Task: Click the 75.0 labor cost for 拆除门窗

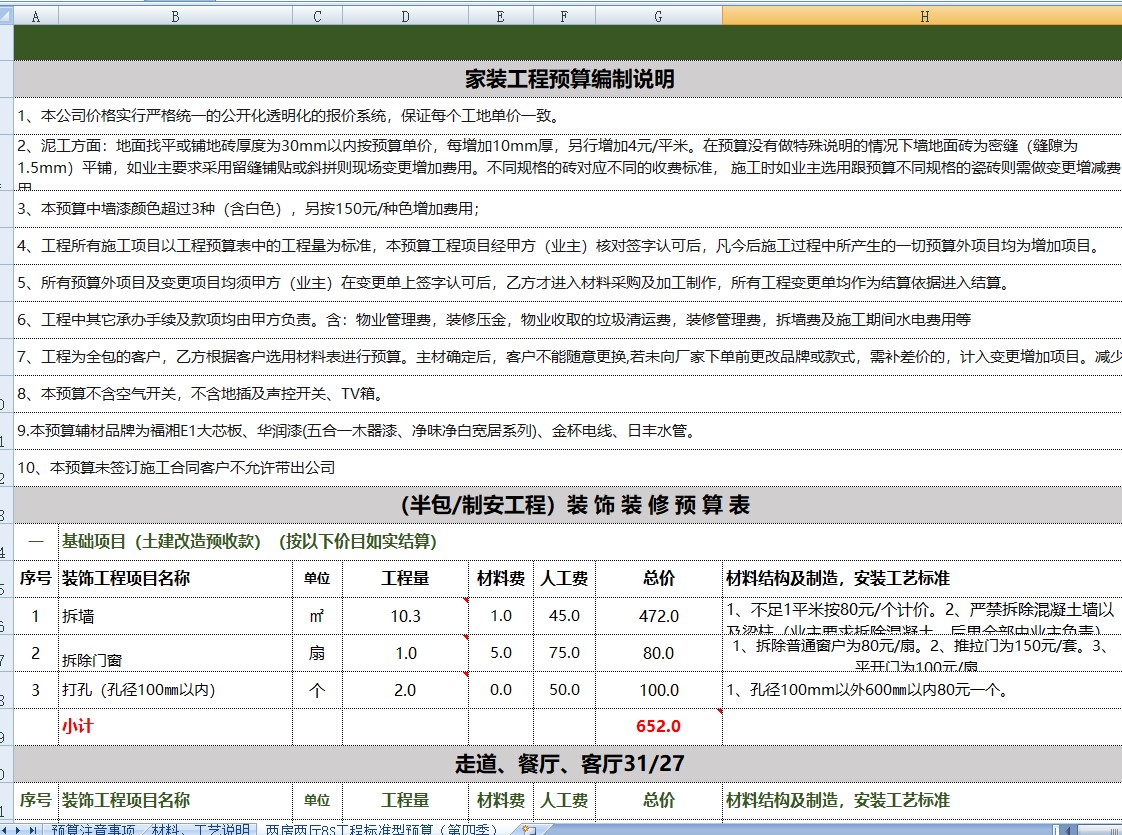Action: [x=564, y=653]
